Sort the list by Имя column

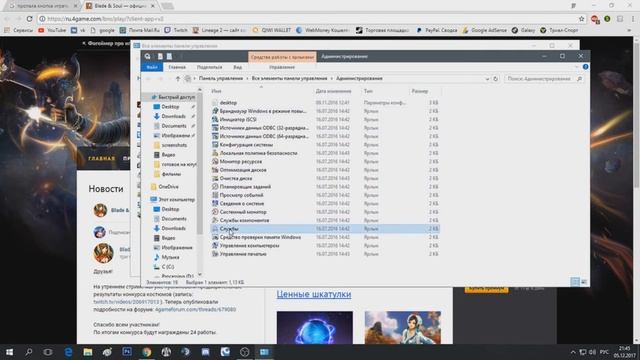pos(216,91)
